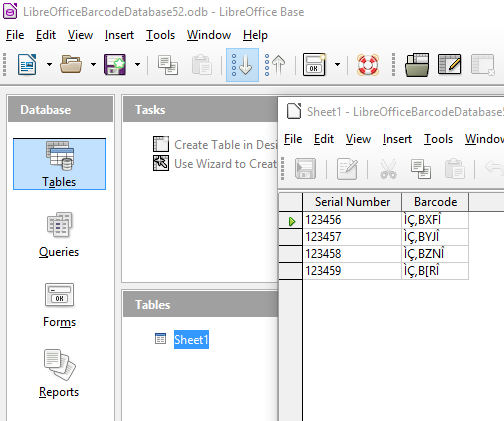
Task: Click Use Wizard to Create Table task
Action: 215,163
